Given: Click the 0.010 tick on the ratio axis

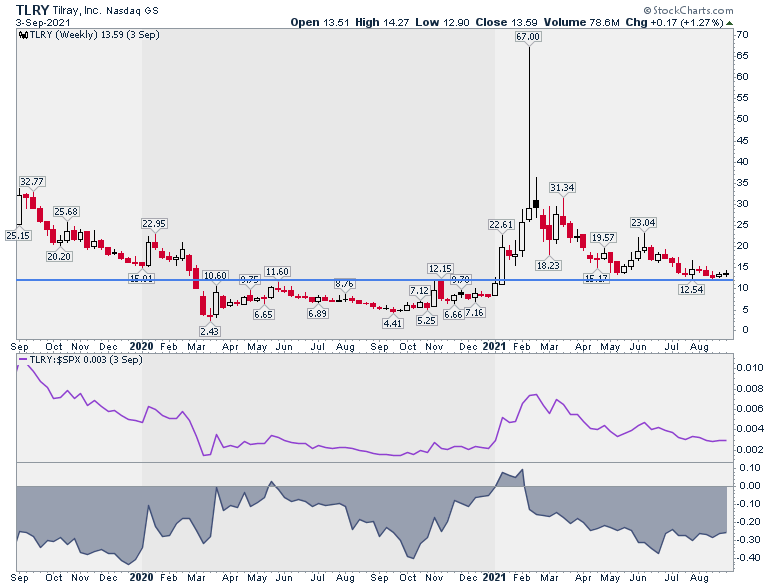Looking at the screenshot, I should pyautogui.click(x=750, y=368).
